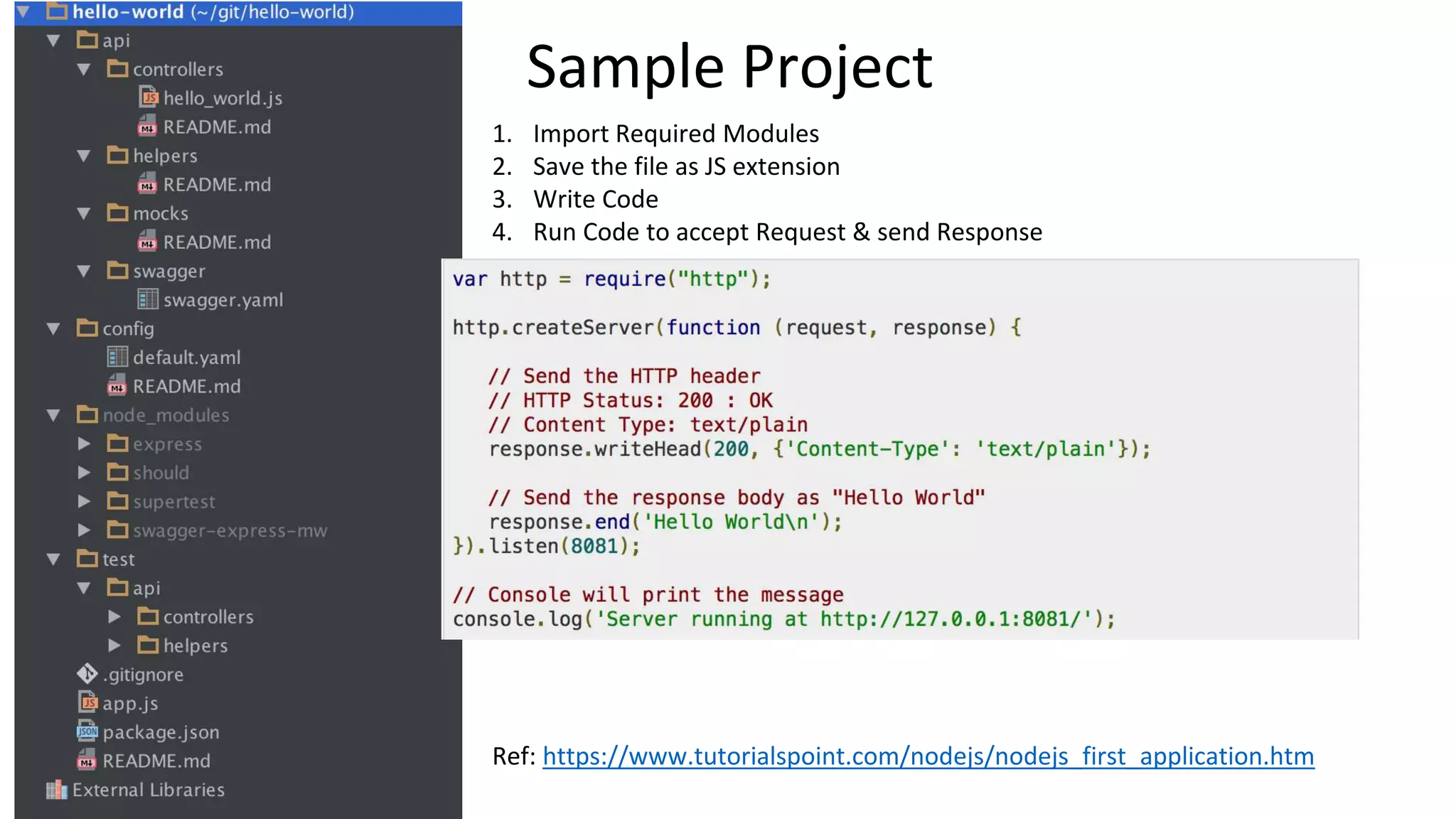Select README.md under helpers folder
This screenshot has height=819, width=1456.
(x=217, y=185)
